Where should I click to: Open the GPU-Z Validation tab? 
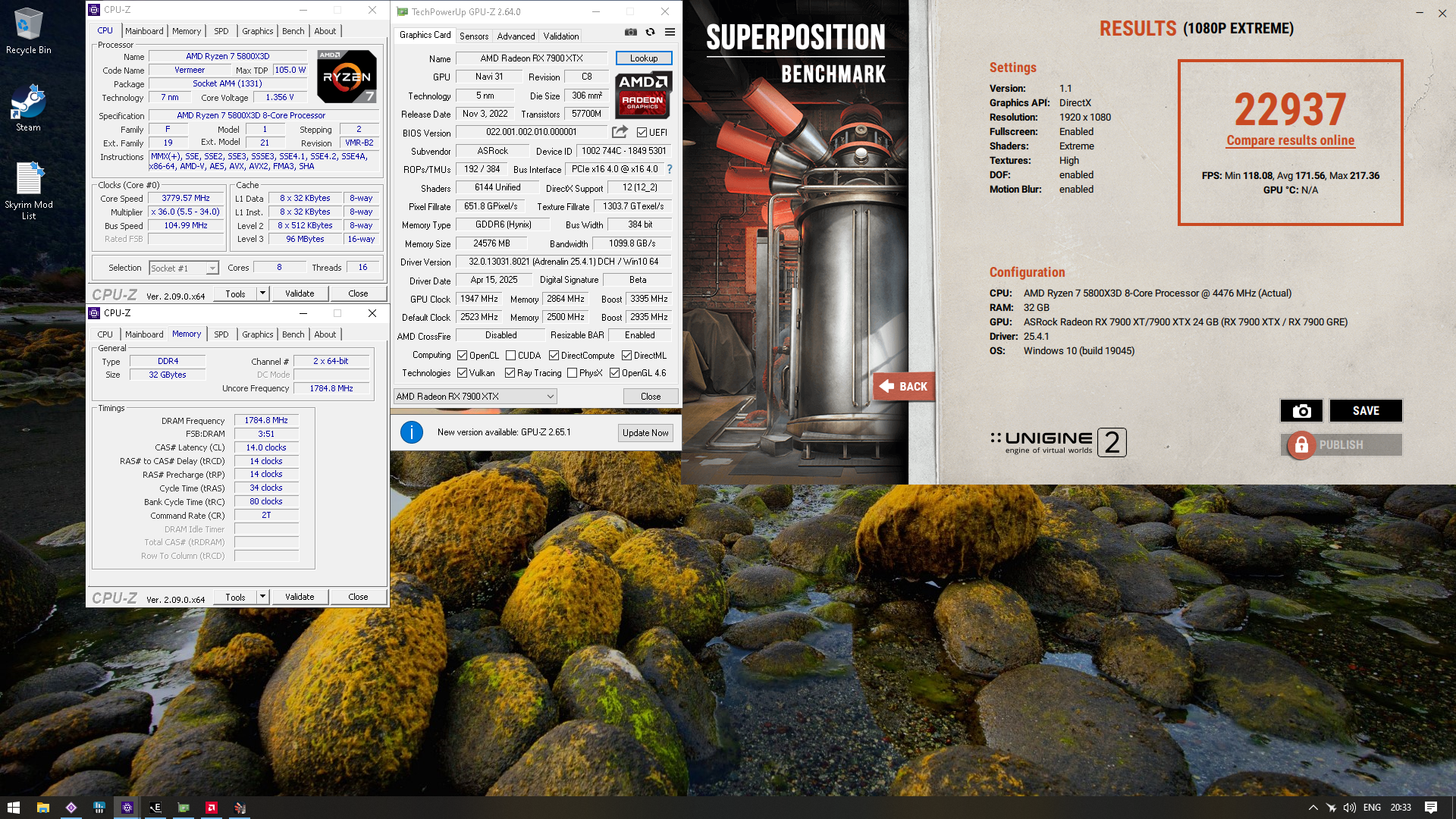coord(560,36)
